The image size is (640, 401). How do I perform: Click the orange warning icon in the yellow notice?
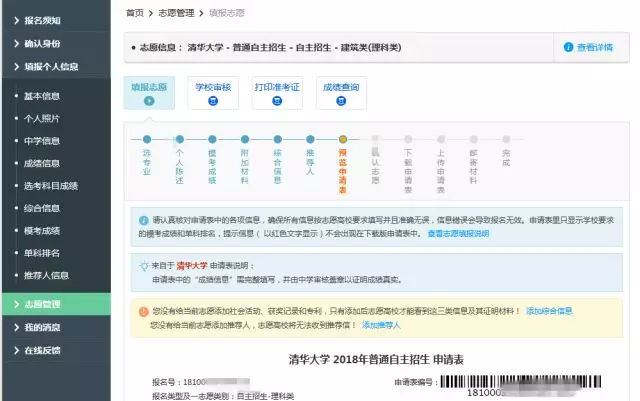pyautogui.click(x=144, y=312)
